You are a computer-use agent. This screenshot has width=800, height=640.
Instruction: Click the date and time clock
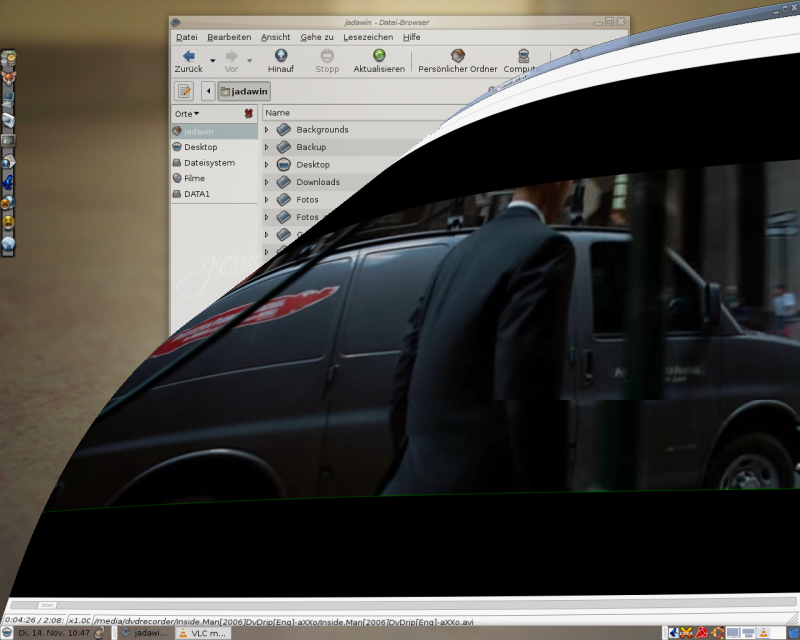point(54,633)
